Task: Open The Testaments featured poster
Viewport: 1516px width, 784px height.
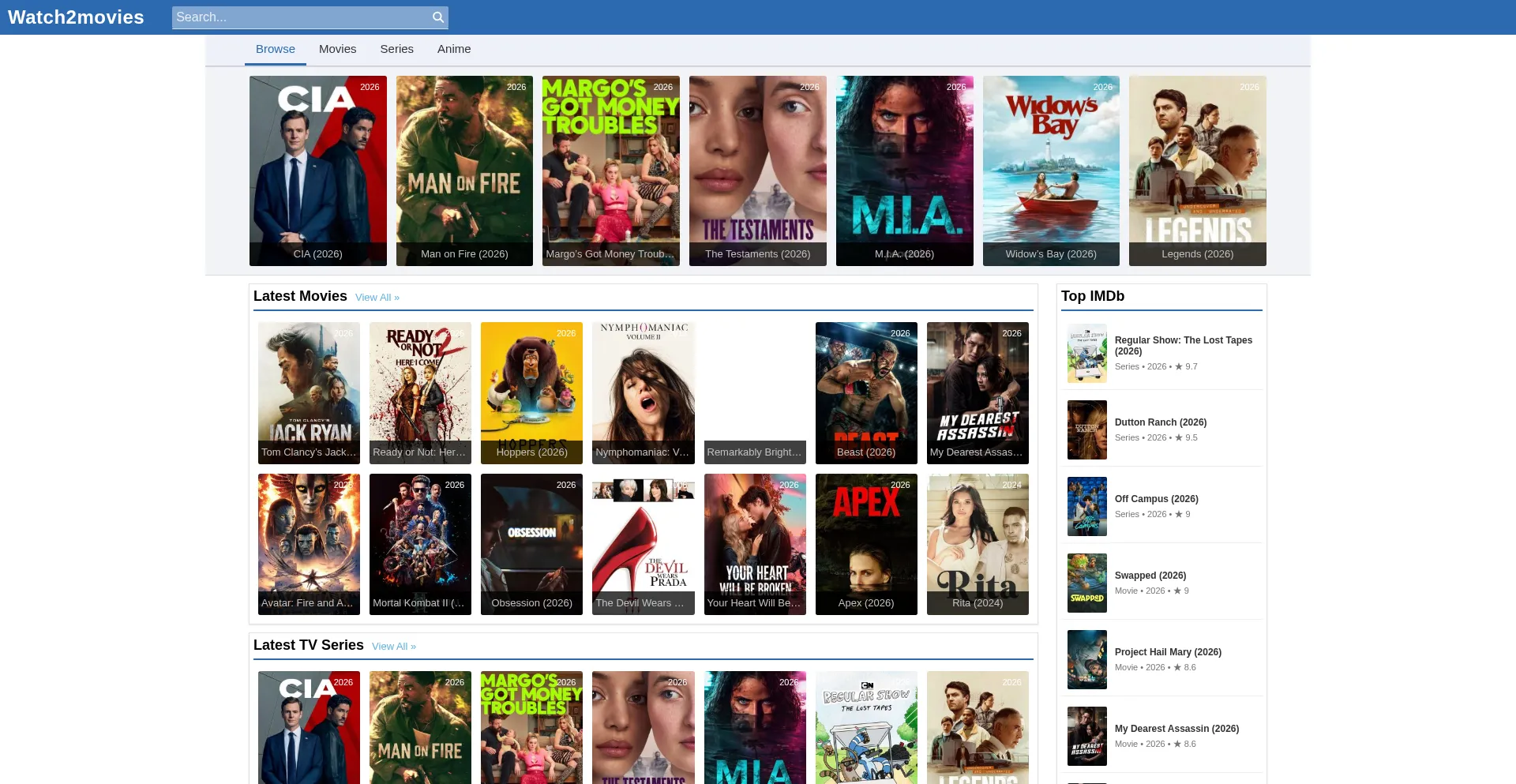Action: coord(758,171)
